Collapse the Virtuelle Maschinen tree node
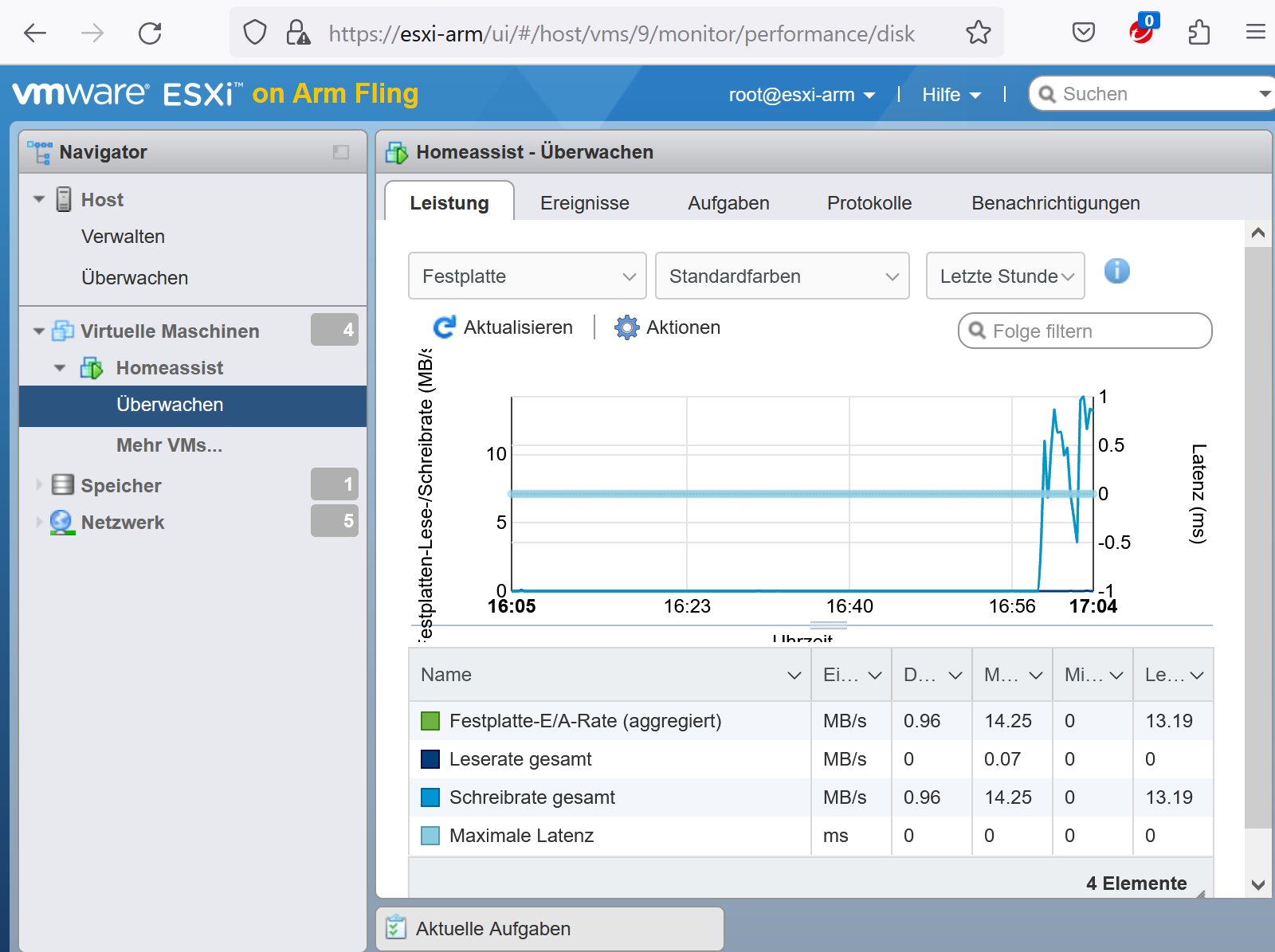Image resolution: width=1275 pixels, height=952 pixels. point(38,331)
